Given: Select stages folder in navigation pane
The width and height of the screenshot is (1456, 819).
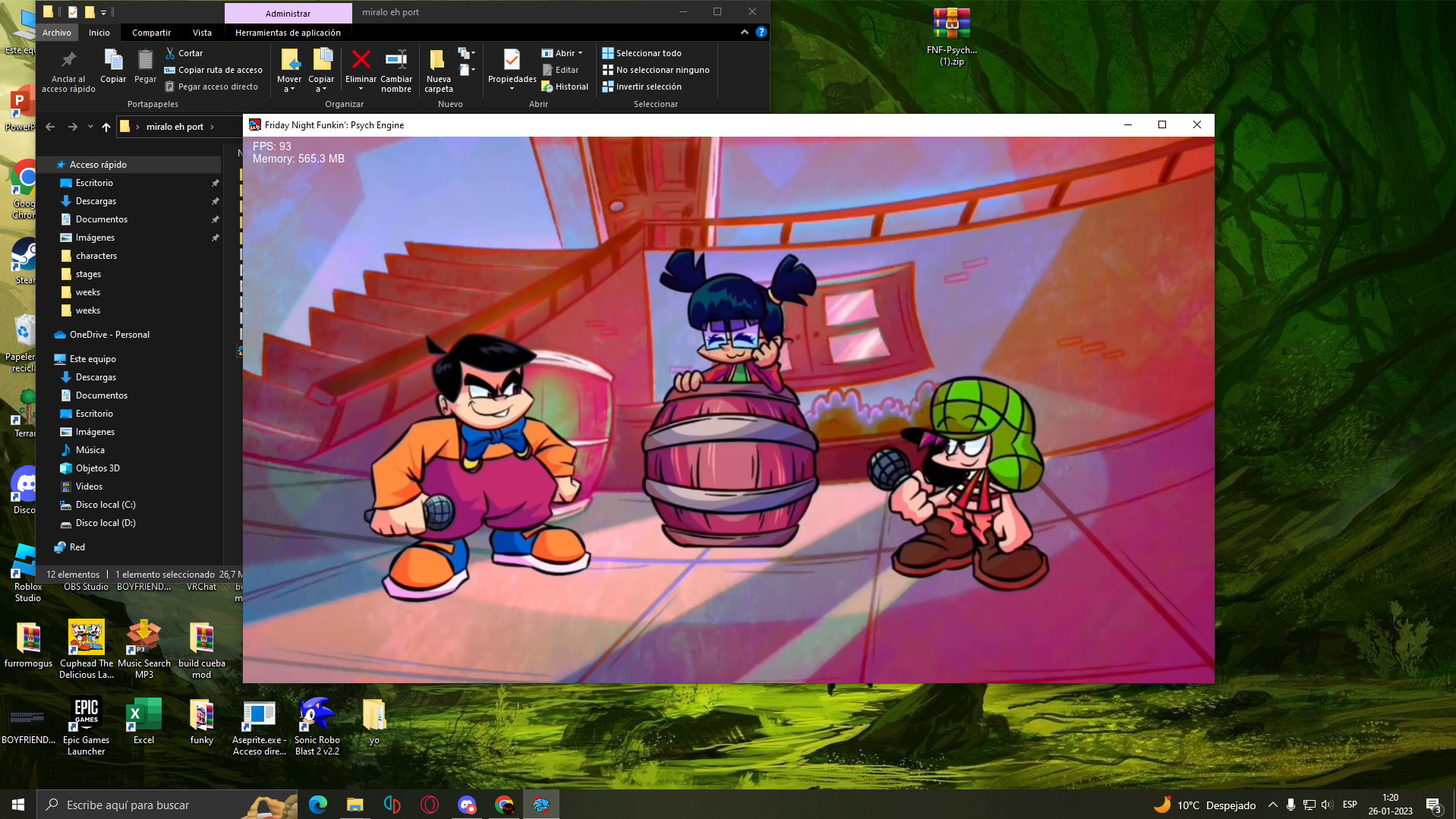Looking at the screenshot, I should 88,274.
